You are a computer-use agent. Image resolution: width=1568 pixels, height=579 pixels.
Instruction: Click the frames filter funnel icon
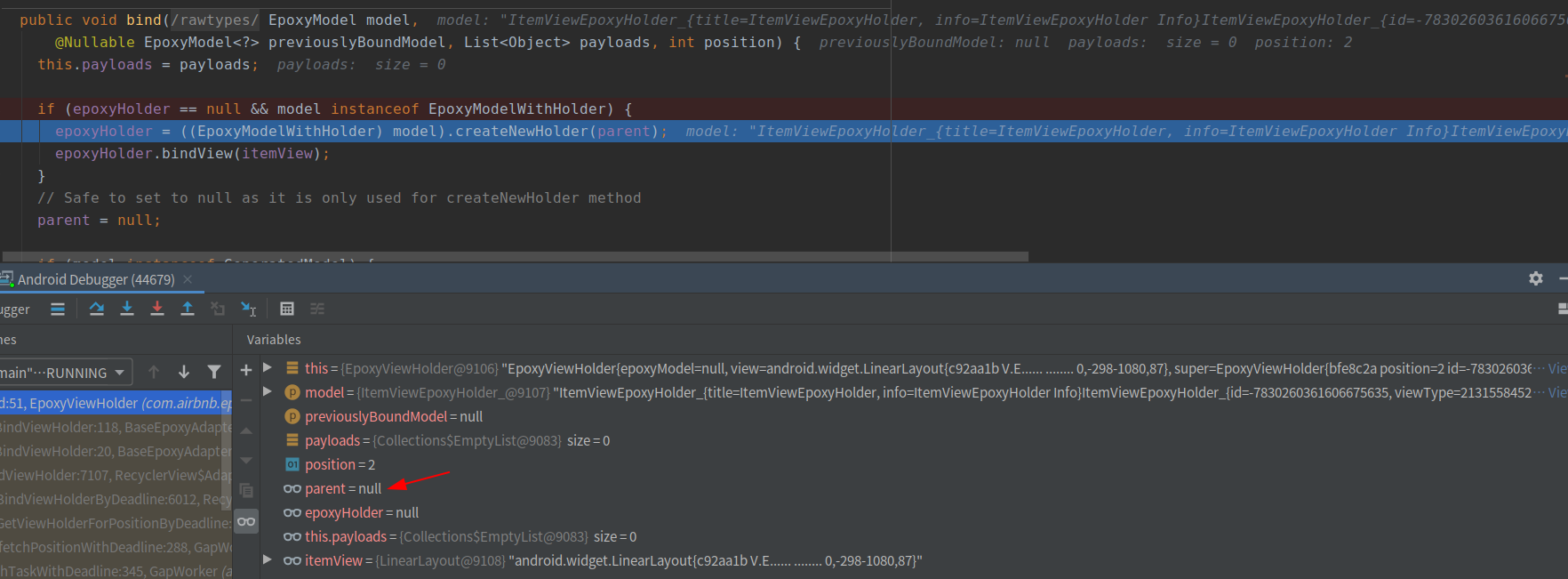(x=214, y=372)
